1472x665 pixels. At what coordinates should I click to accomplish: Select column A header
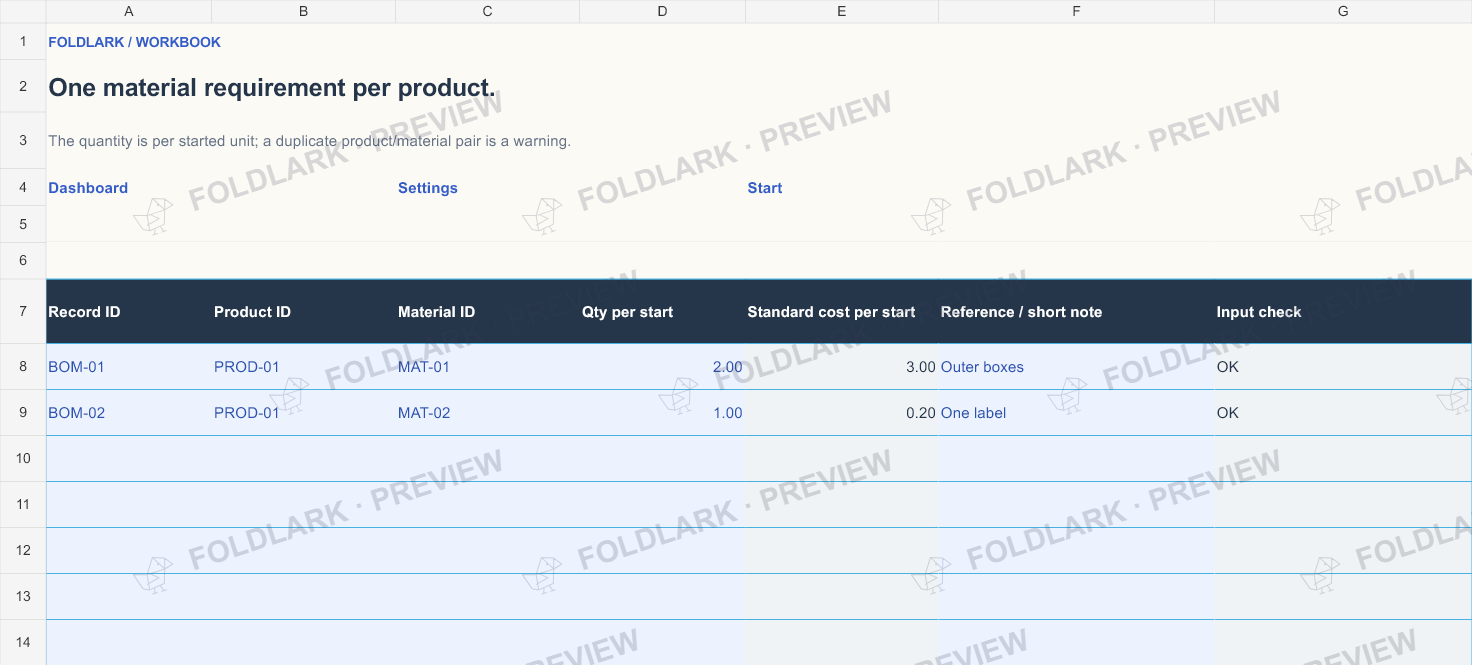coord(129,11)
